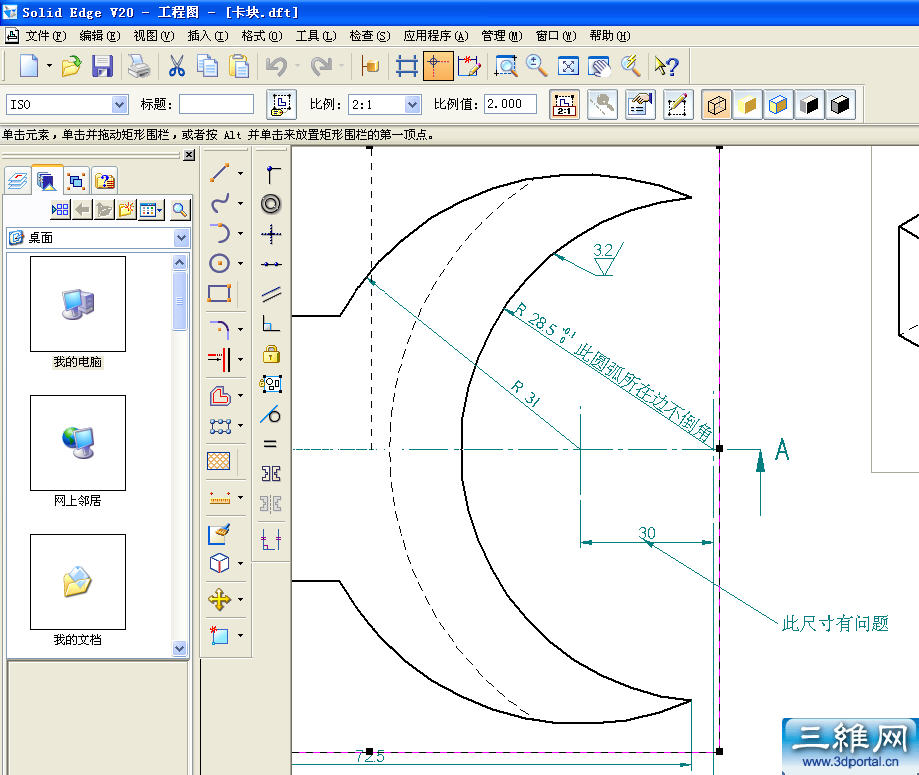
Task: Click the Paste clipboard icon
Action: 239,66
